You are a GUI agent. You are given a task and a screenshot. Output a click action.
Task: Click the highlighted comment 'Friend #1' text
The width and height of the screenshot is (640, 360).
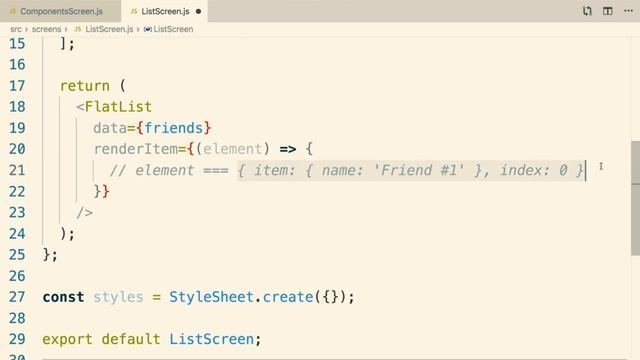tap(419, 170)
